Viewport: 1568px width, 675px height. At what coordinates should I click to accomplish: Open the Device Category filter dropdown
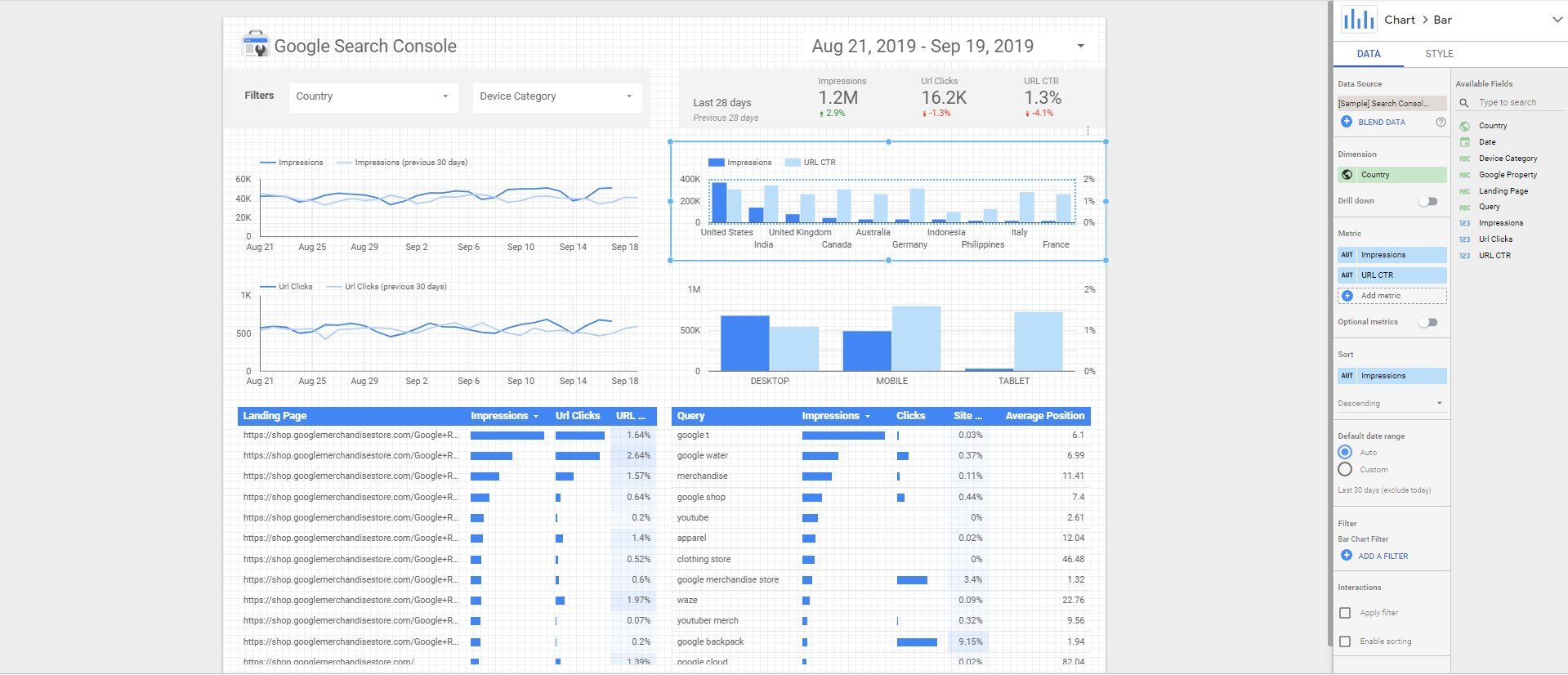[557, 96]
